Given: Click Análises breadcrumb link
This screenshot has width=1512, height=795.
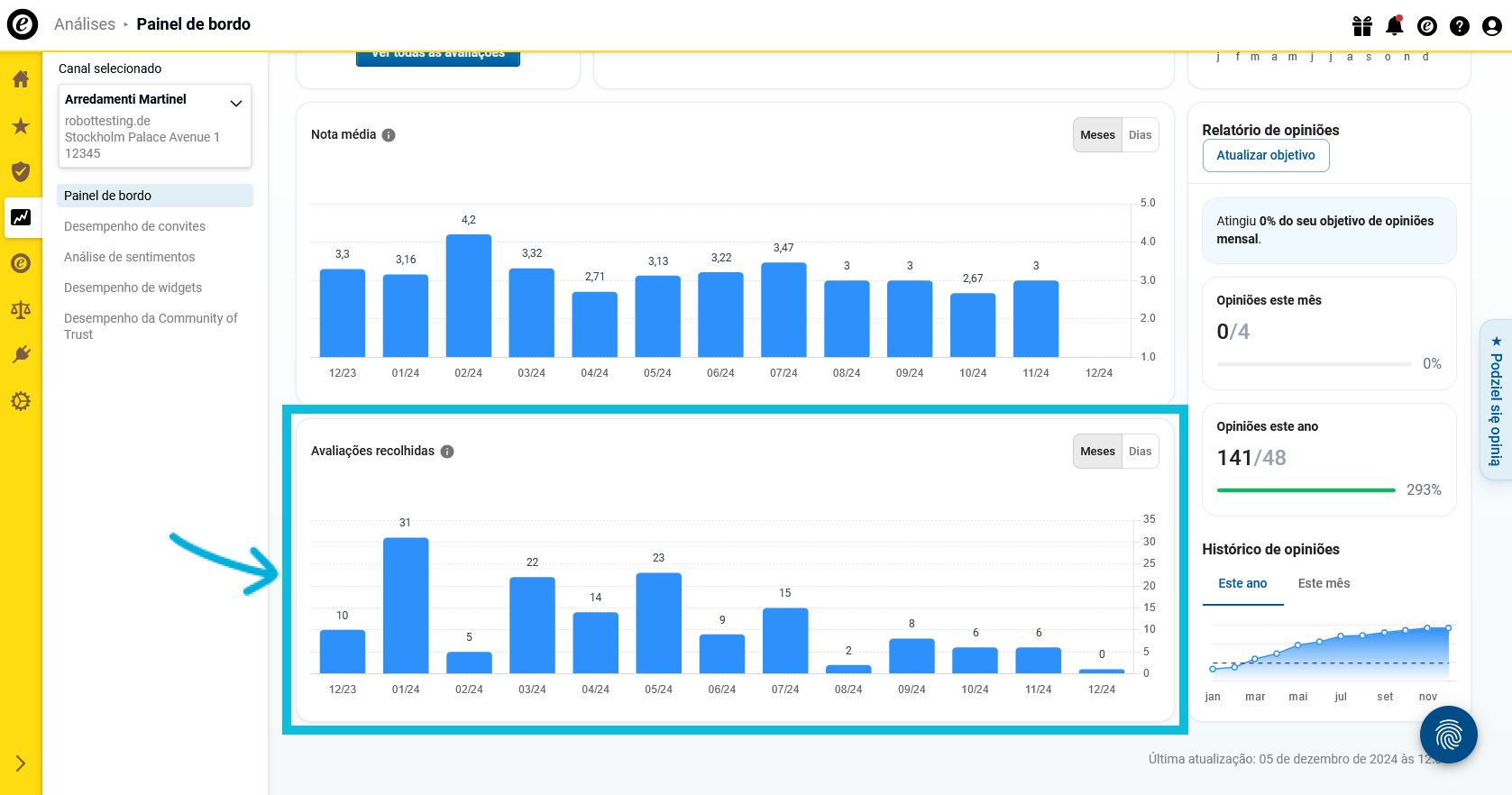Looking at the screenshot, I should pos(85,24).
